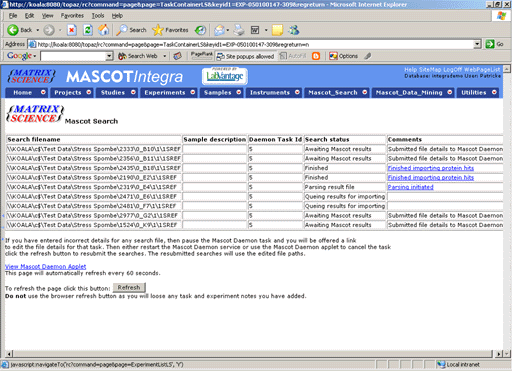Click the browser Back button

19,30
